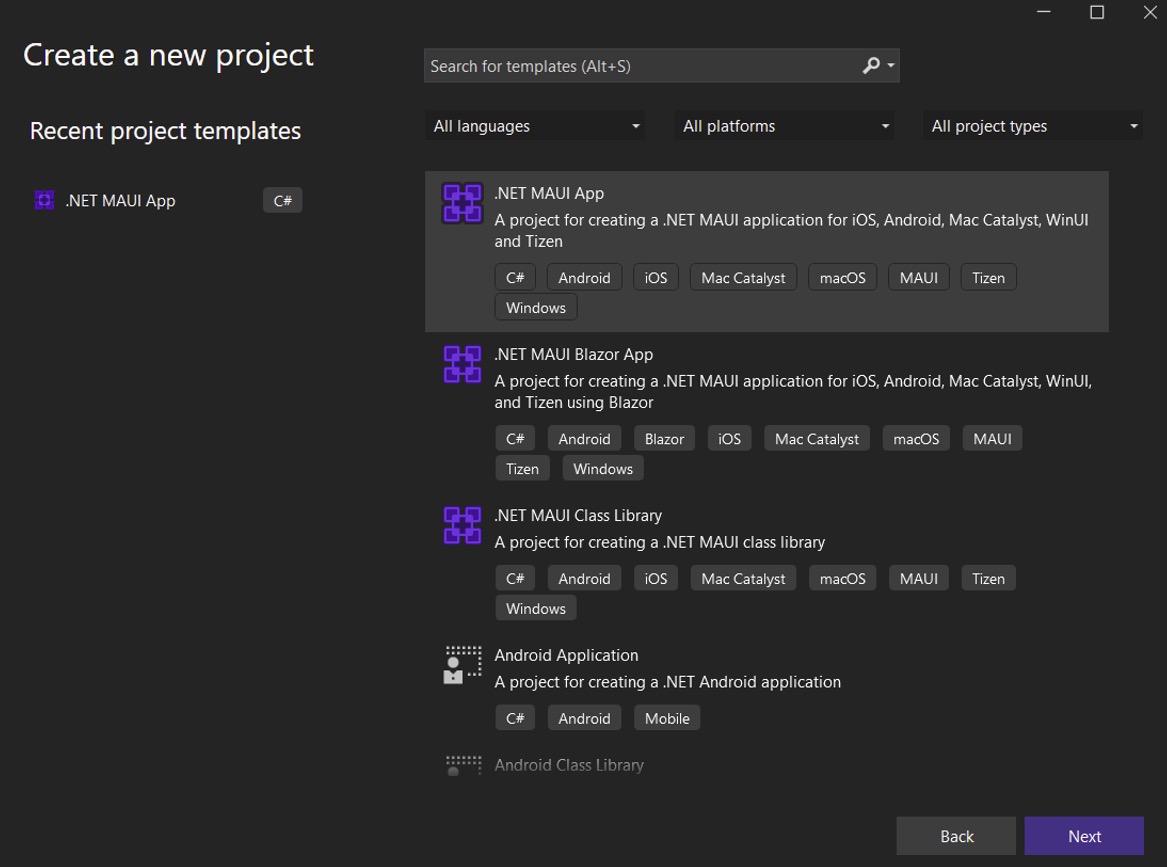This screenshot has width=1167, height=867.
Task: Select the .NET MAUI Blazor App template
Action: (573, 354)
